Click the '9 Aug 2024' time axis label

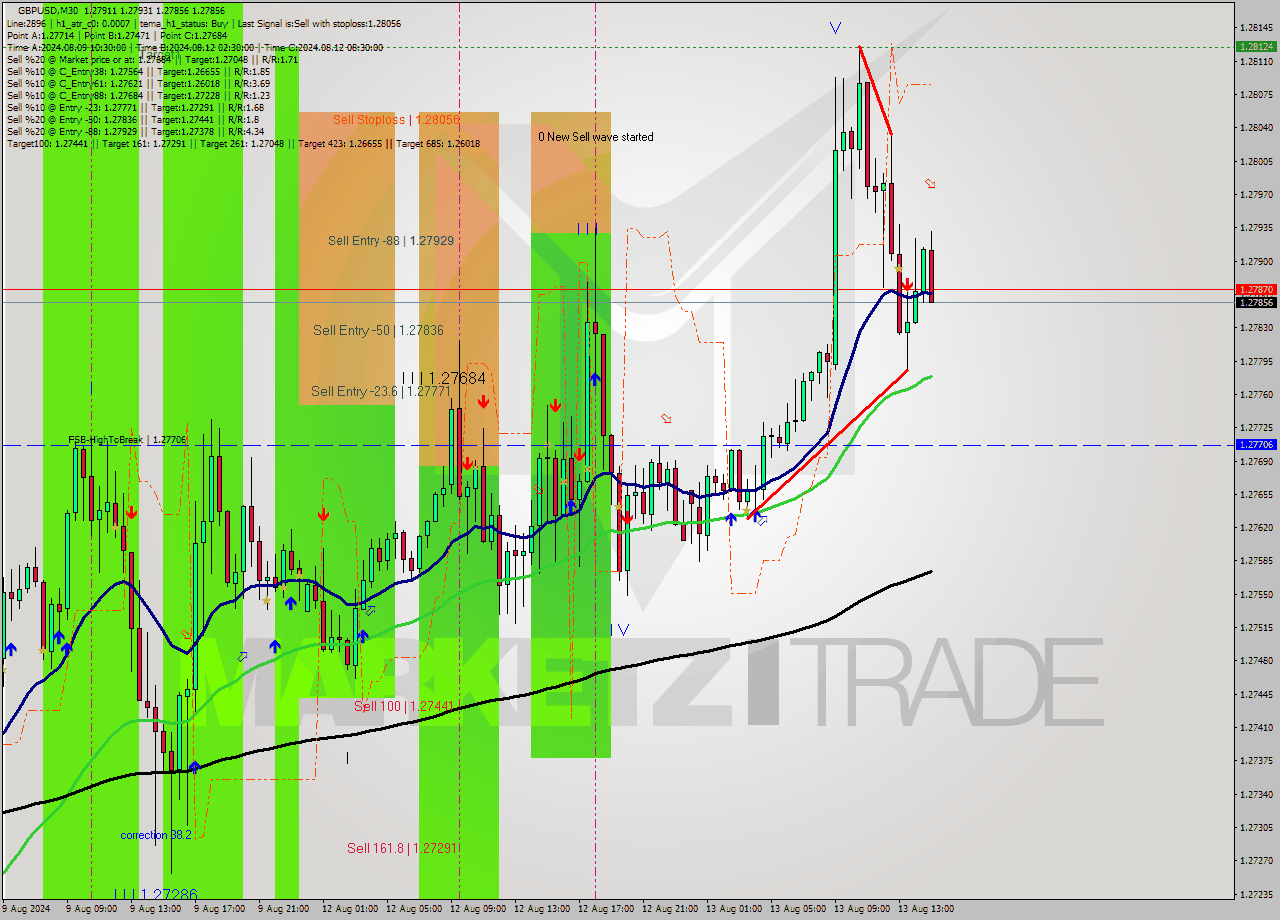(x=26, y=909)
